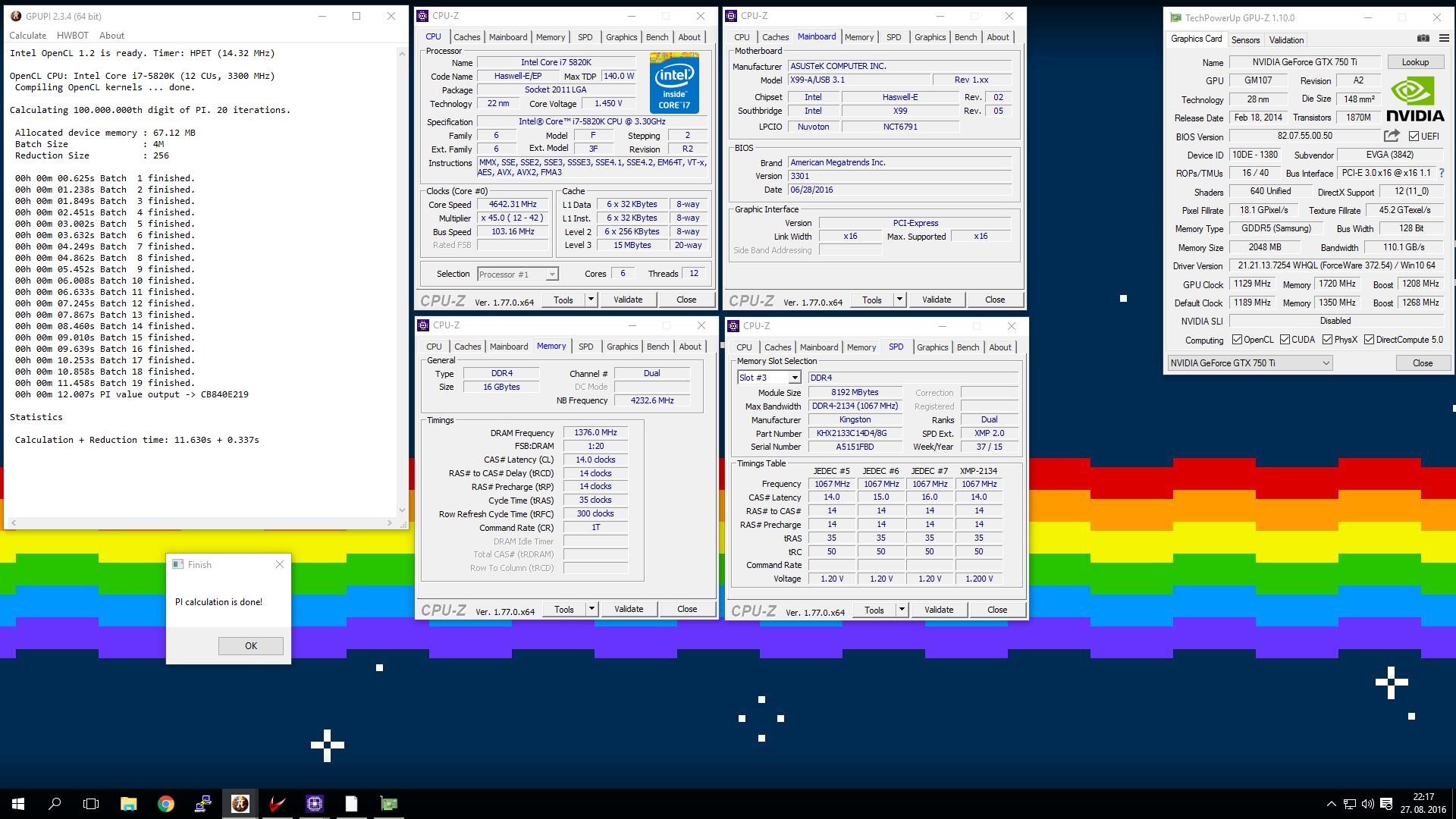Open the GPU selection dropdown in GPU-Z
The width and height of the screenshot is (1456, 819).
click(x=1250, y=363)
